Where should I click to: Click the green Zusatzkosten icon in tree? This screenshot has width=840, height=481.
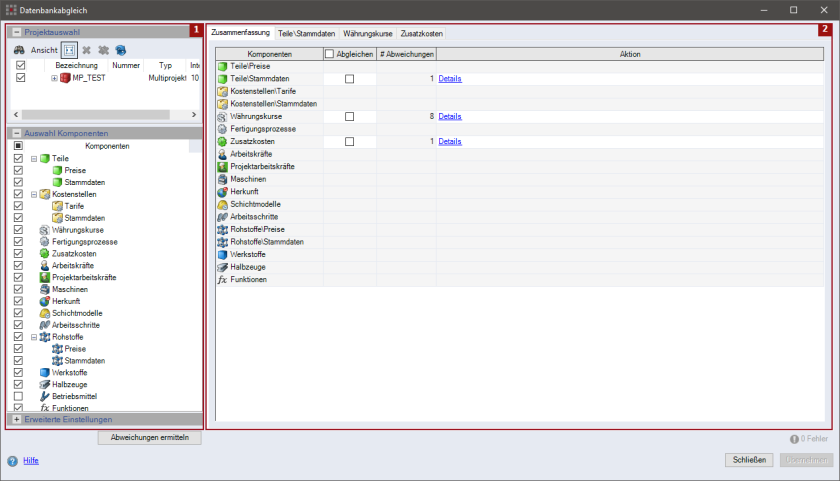[44, 253]
